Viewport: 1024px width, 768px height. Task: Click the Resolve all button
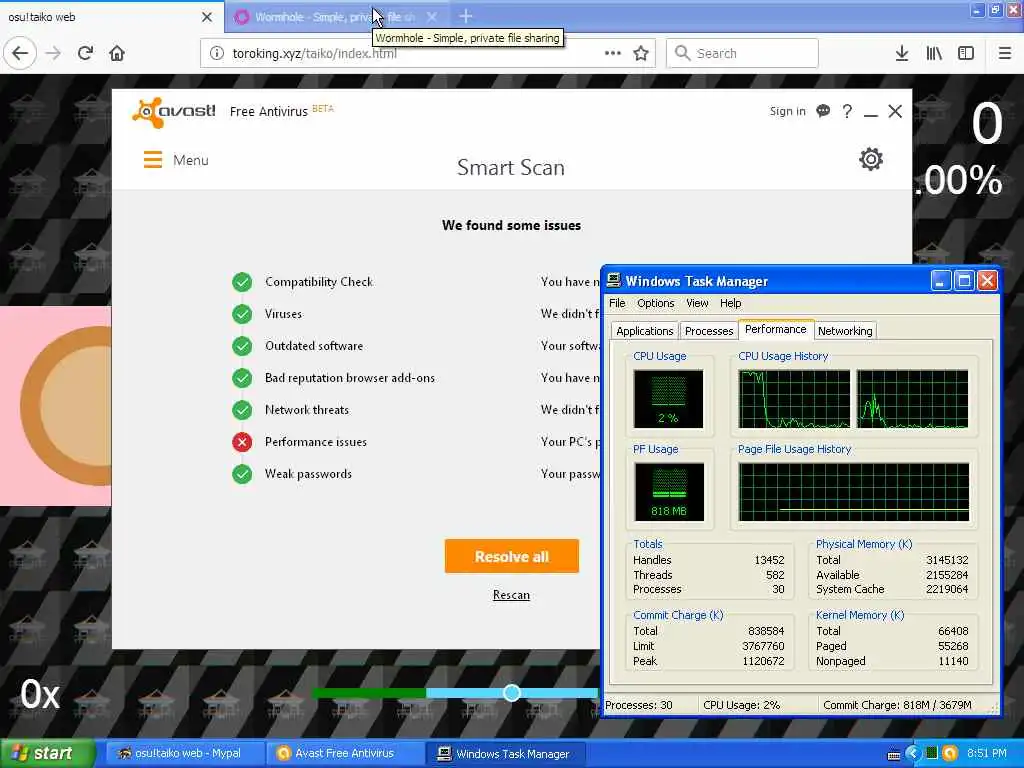[512, 556]
